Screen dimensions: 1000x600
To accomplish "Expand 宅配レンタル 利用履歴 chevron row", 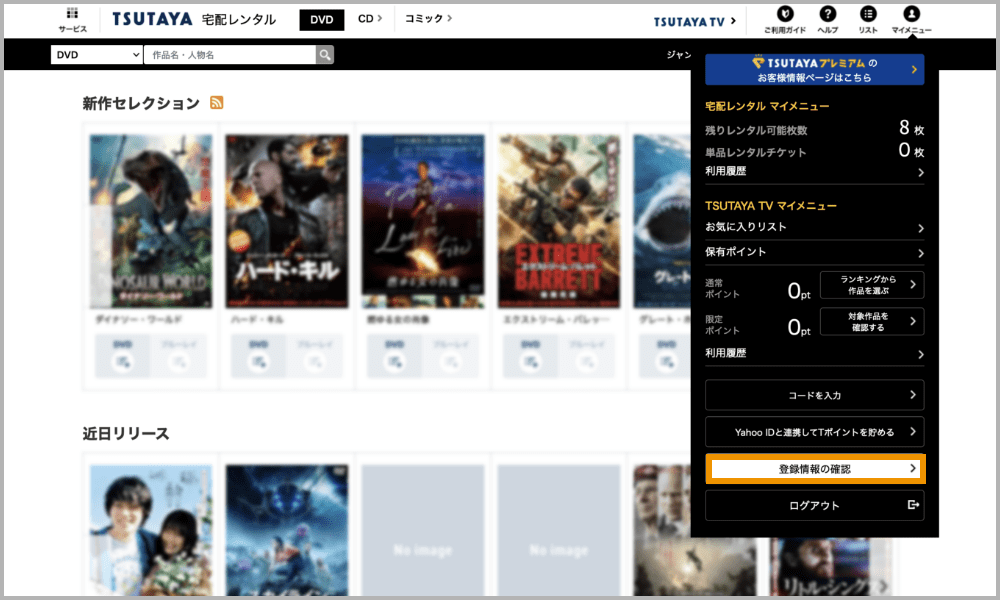I will [x=814, y=172].
